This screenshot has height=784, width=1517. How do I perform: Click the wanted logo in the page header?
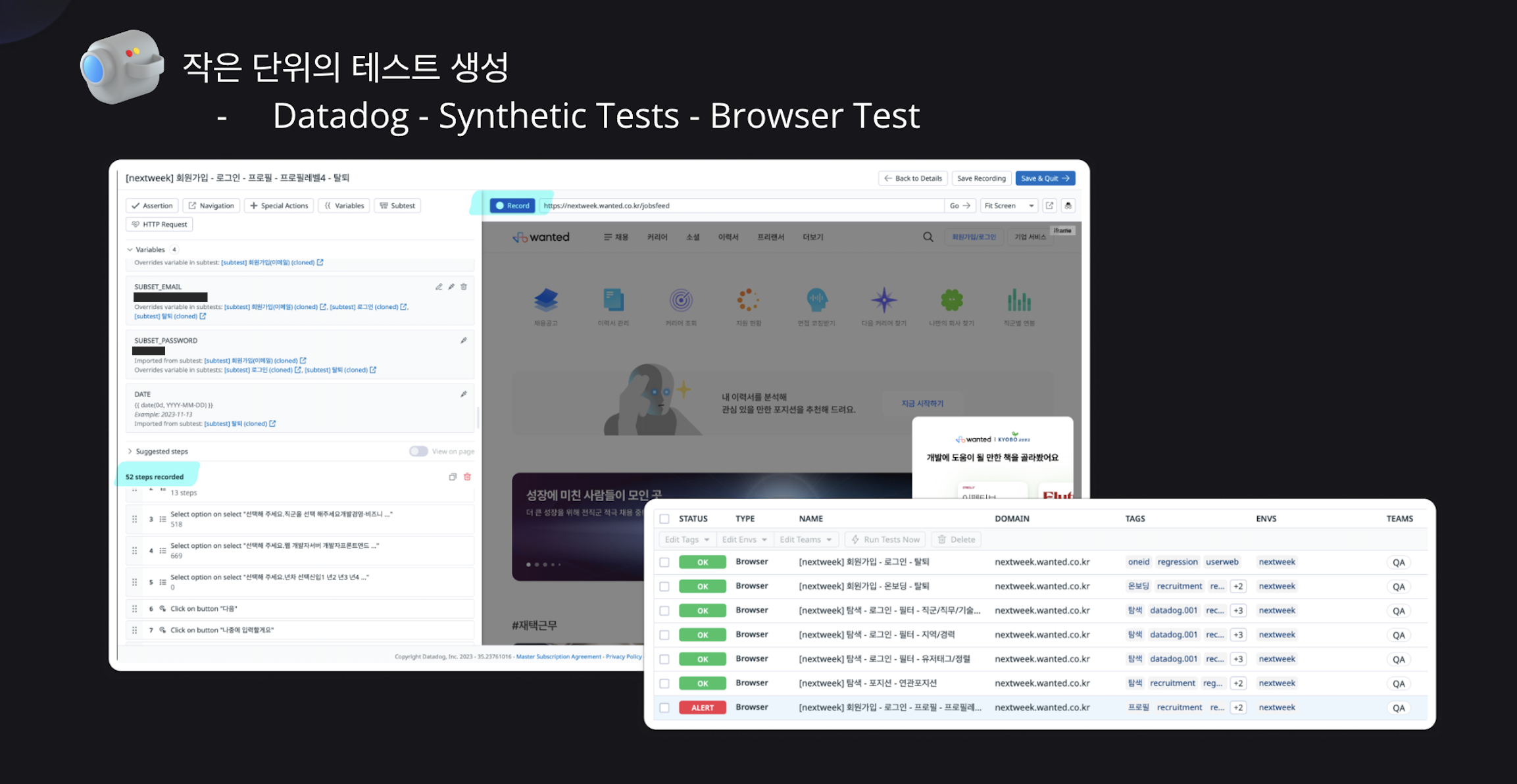point(541,237)
